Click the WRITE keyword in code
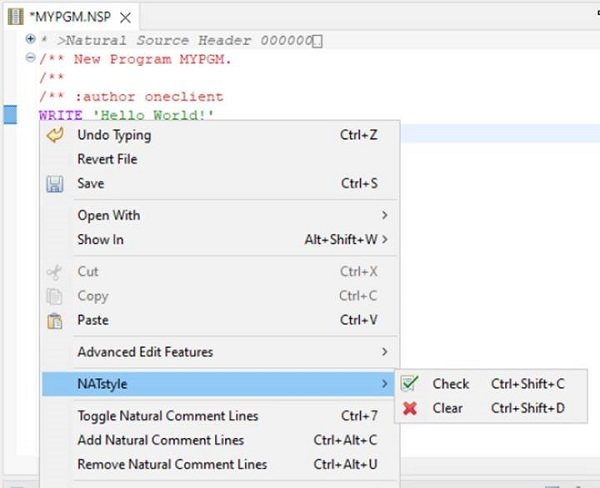This screenshot has width=600, height=488. [x=60, y=115]
